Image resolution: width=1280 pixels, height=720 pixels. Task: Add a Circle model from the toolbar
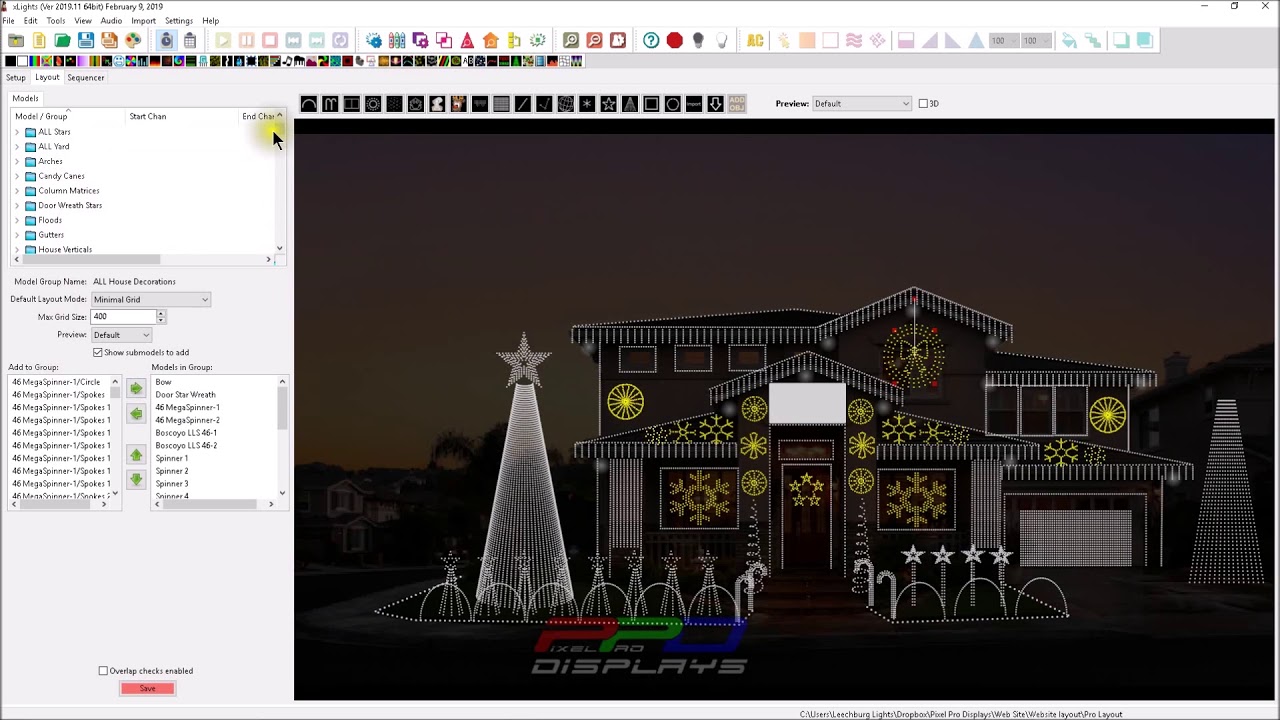(x=373, y=104)
